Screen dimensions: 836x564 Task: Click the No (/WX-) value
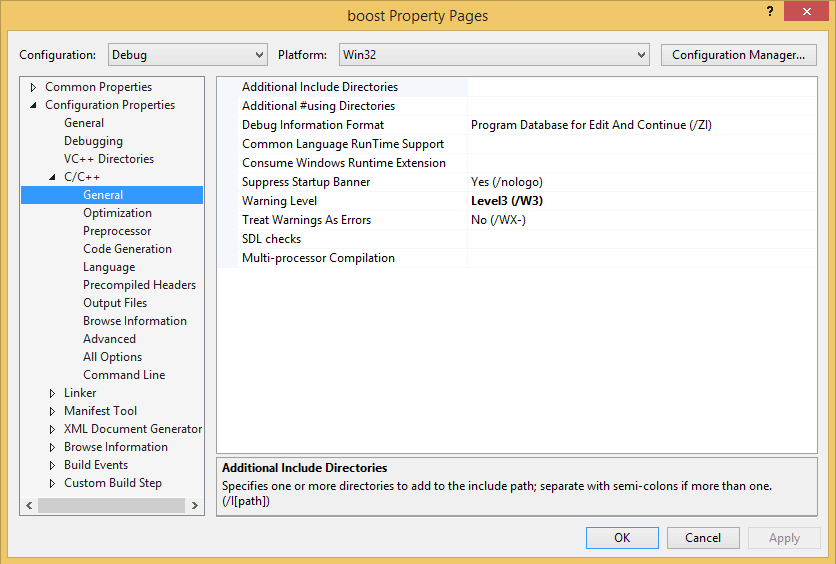pos(498,220)
